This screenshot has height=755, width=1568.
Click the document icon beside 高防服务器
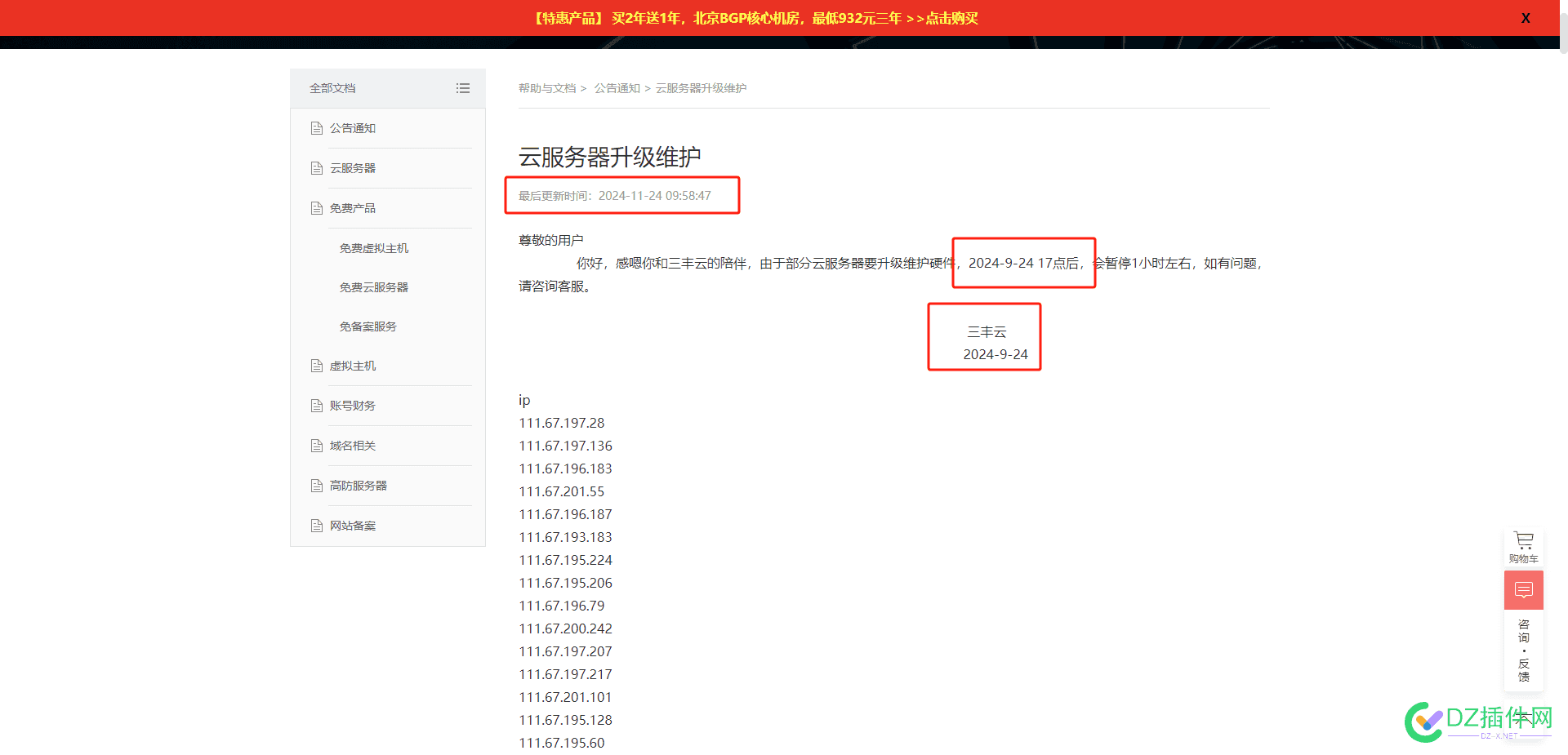click(317, 486)
